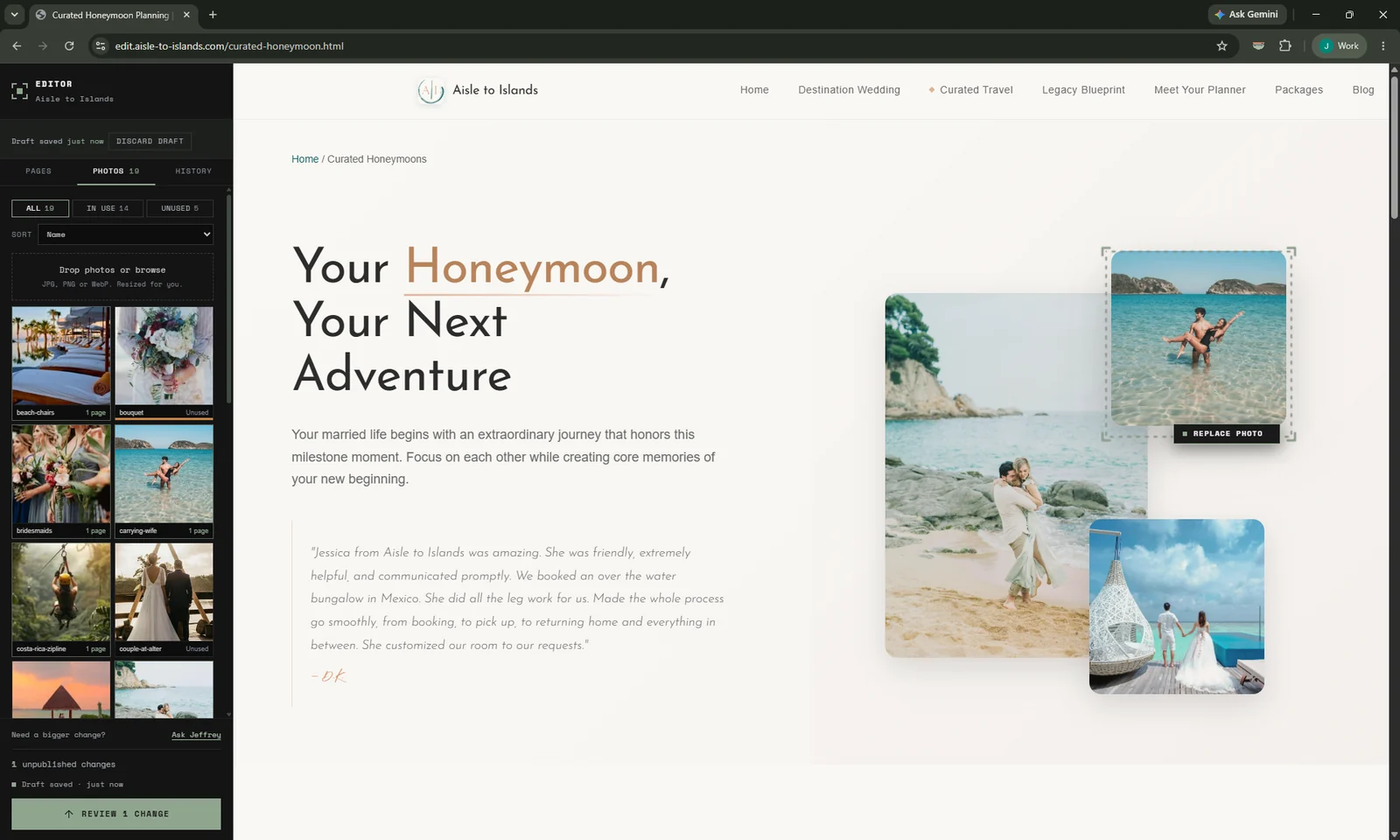Filter photos by Unused 5
This screenshot has width=1400, height=840.
pos(179,208)
